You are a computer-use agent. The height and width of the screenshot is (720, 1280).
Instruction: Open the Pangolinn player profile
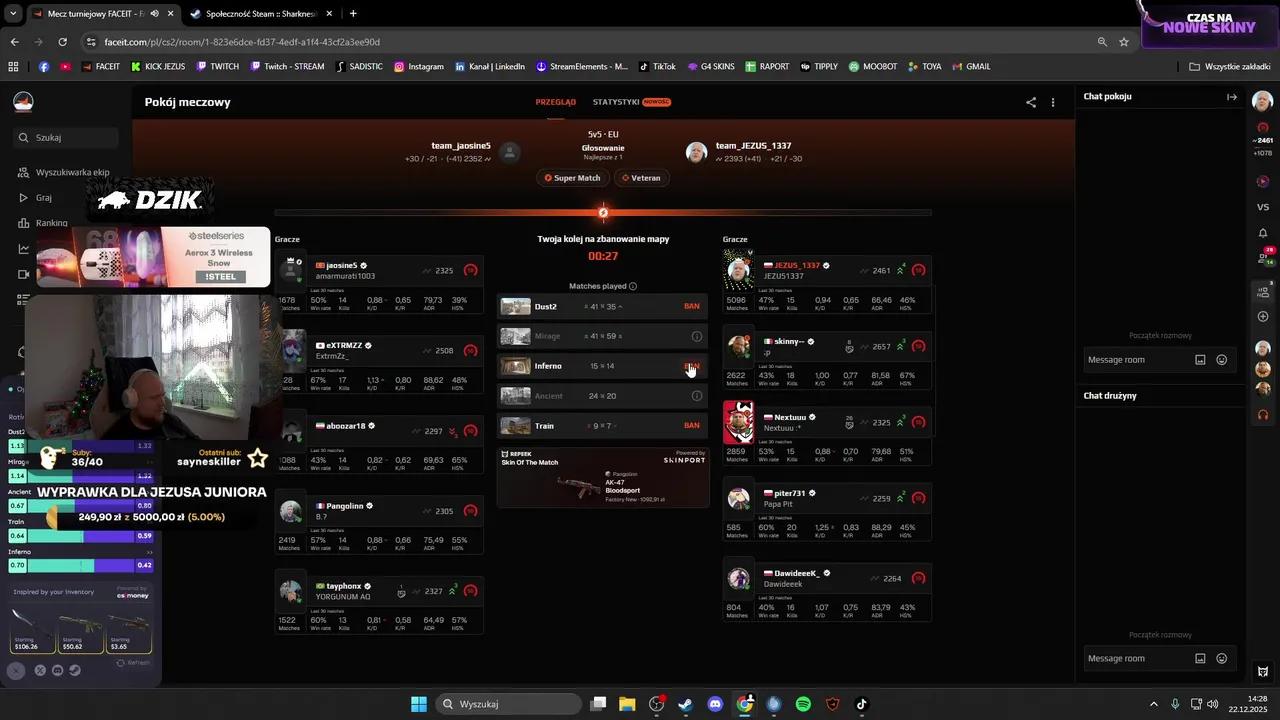[345, 506]
